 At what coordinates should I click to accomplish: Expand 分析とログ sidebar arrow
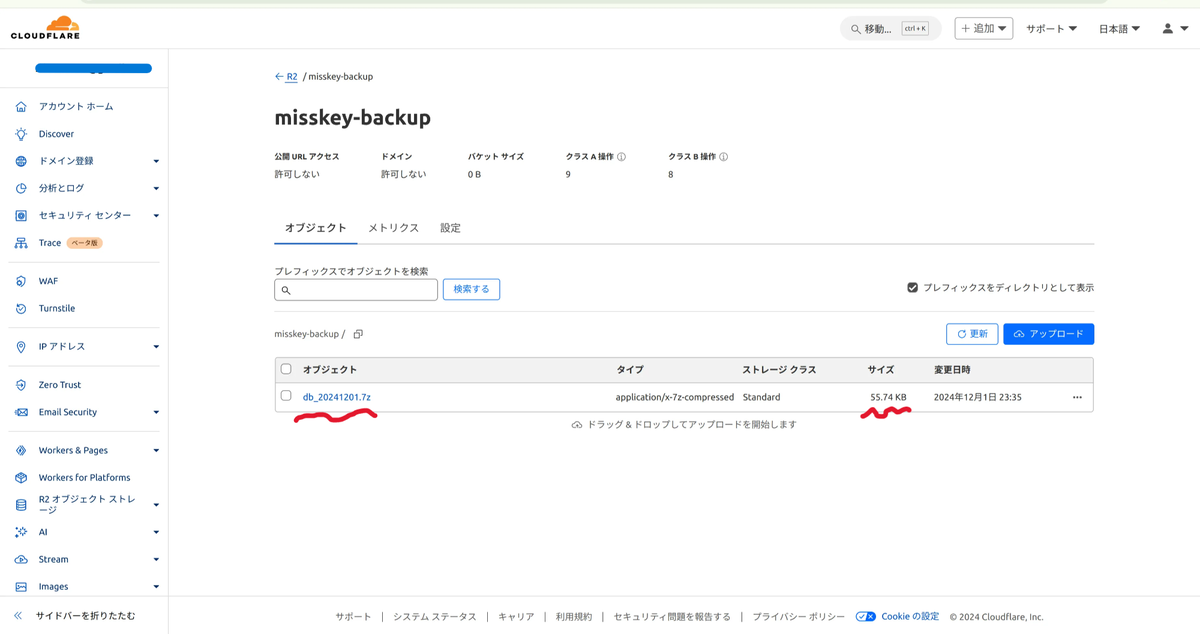156,188
